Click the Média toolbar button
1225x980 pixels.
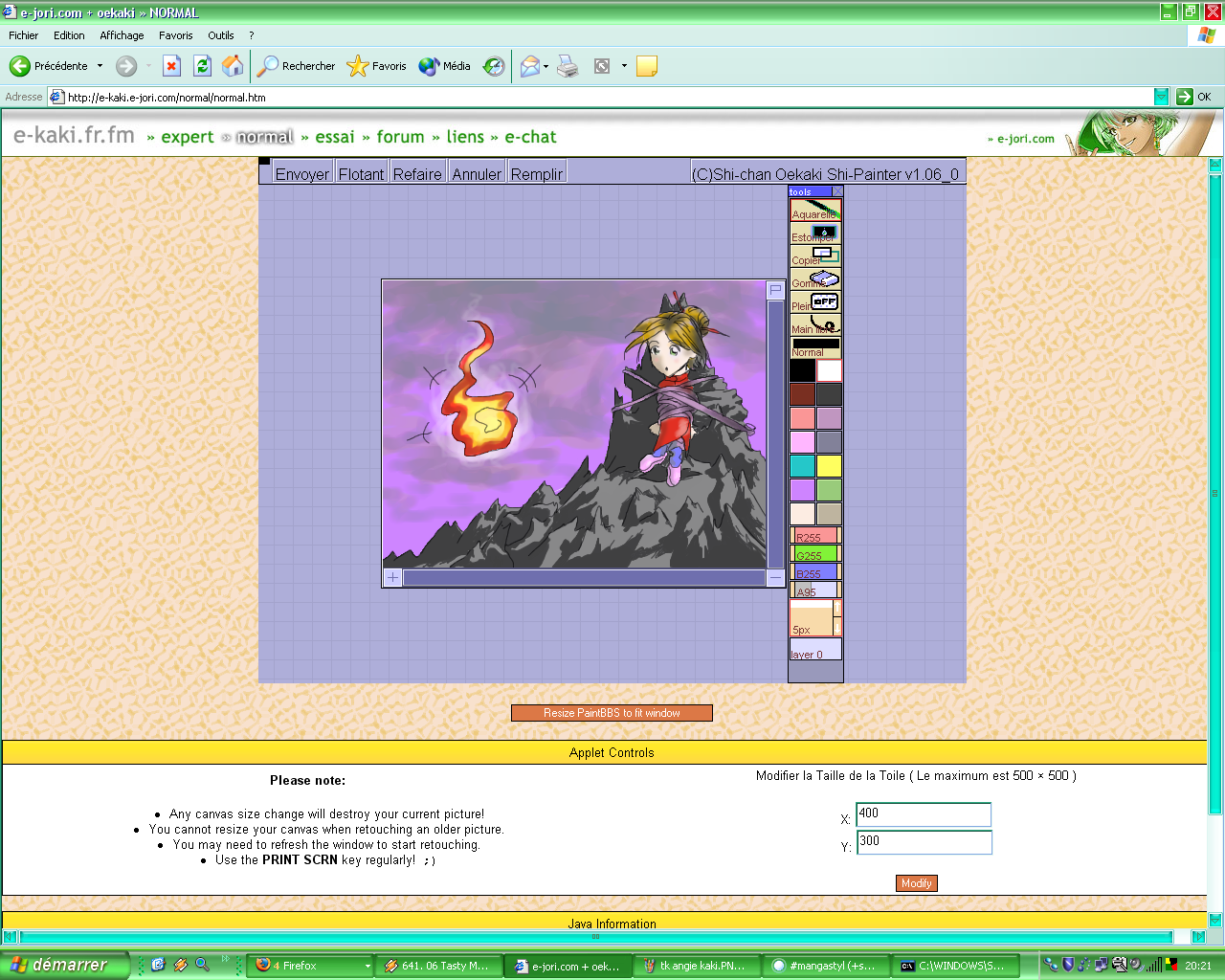[x=445, y=66]
